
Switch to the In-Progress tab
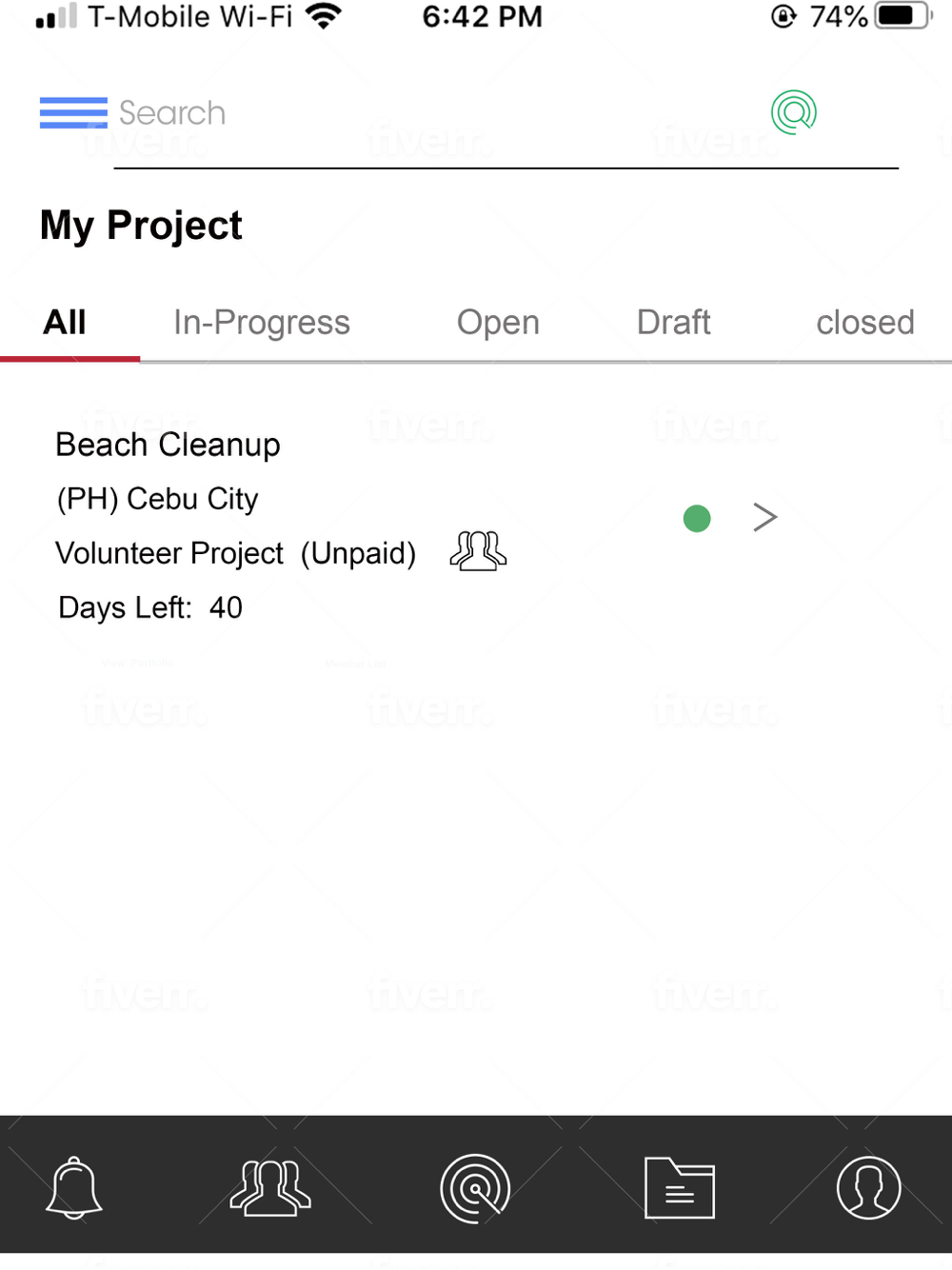[262, 323]
